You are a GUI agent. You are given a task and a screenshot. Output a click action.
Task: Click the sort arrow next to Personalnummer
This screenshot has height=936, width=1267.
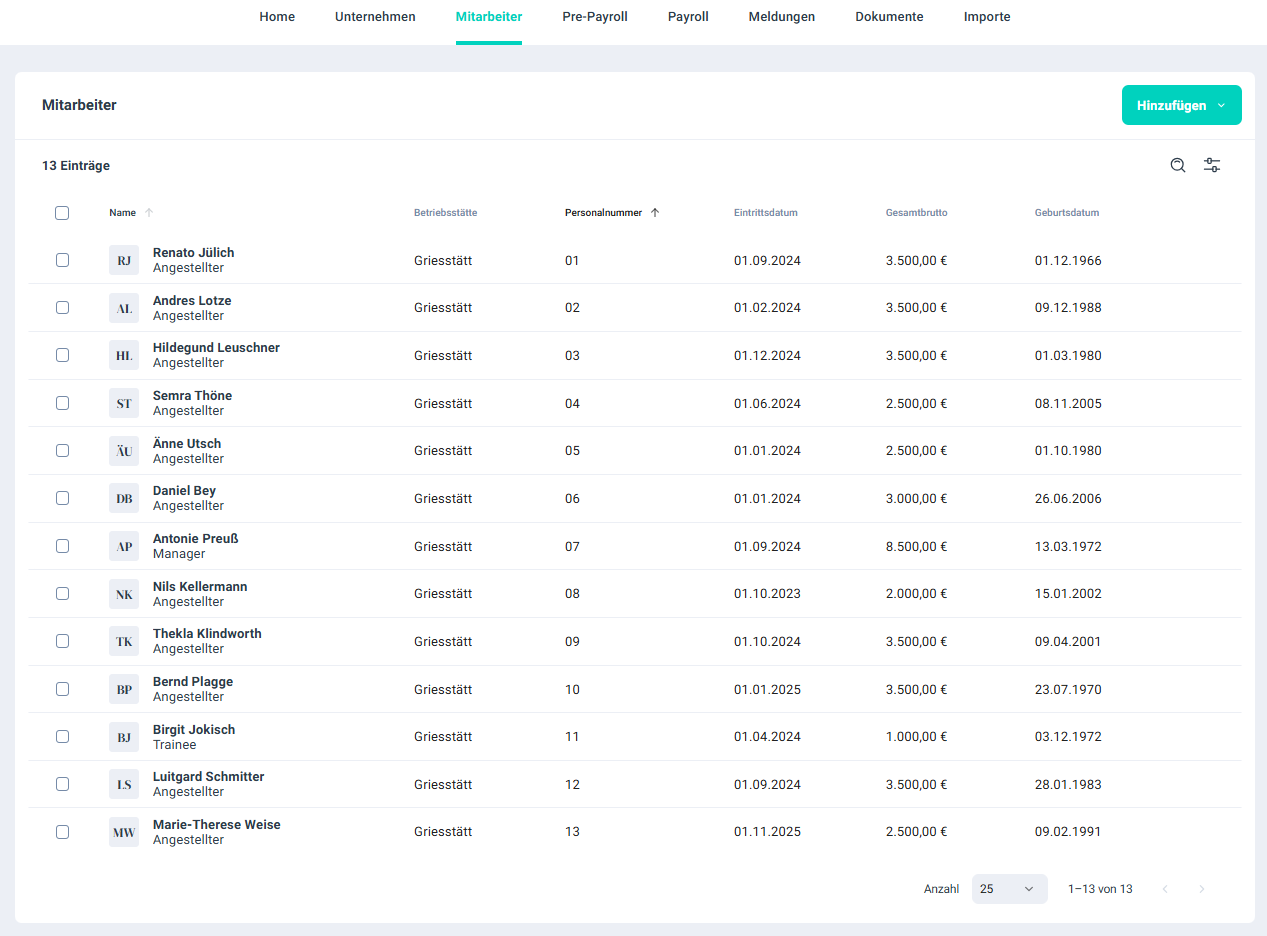(x=655, y=213)
